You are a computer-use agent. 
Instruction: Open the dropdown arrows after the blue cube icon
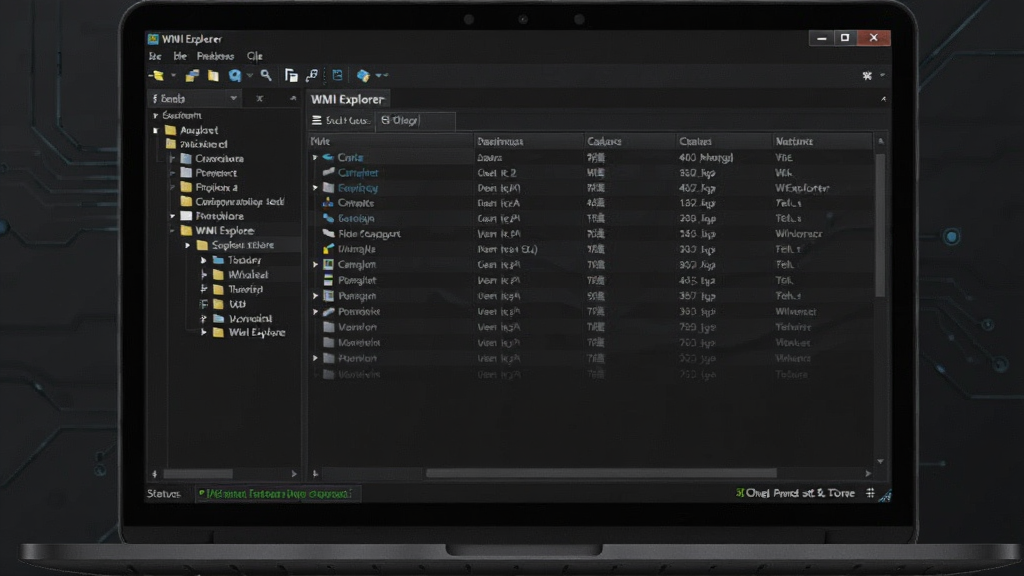tap(382, 76)
